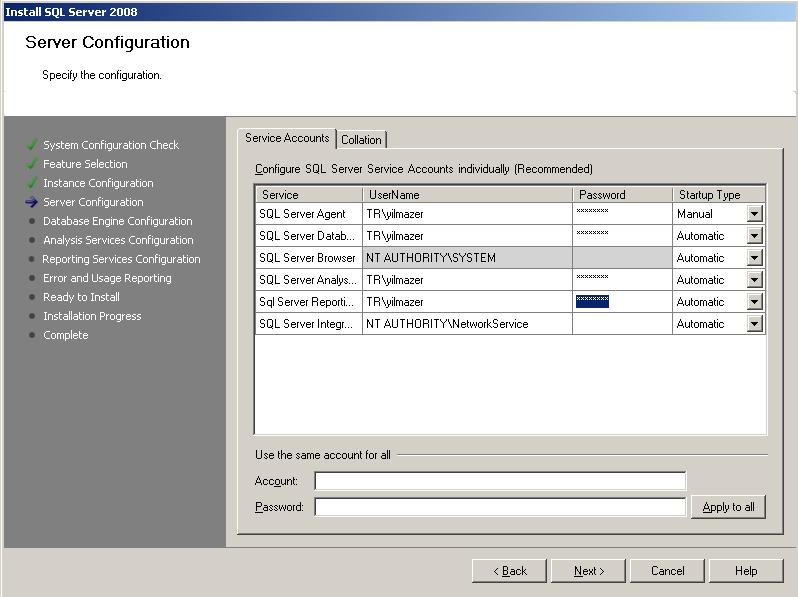Click the Analysis Services Configuration step
Screen dimensions: 798x597
tap(118, 240)
